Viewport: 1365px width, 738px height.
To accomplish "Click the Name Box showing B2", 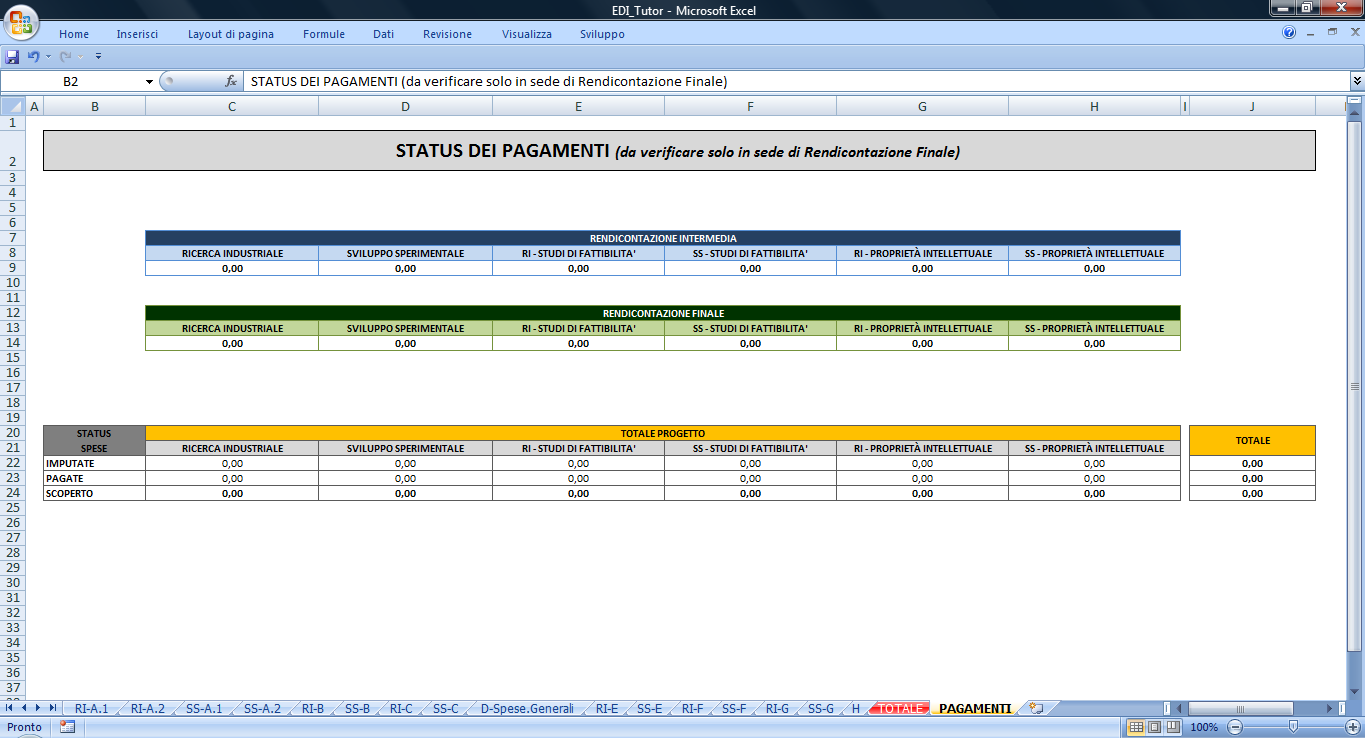I will click(71, 81).
